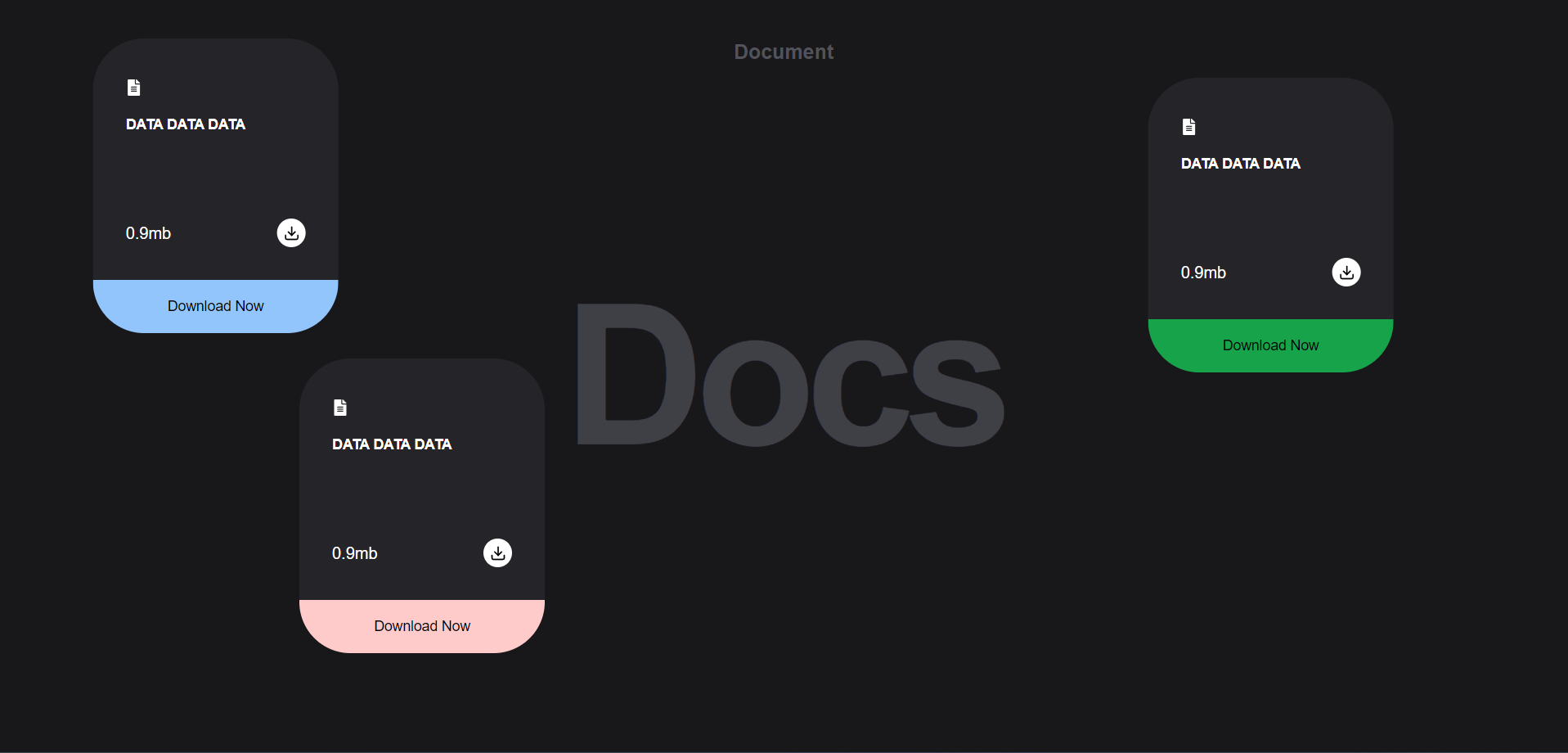Image resolution: width=1568 pixels, height=753 pixels.
Task: Click Download Now on the pink card
Action: 421,624
